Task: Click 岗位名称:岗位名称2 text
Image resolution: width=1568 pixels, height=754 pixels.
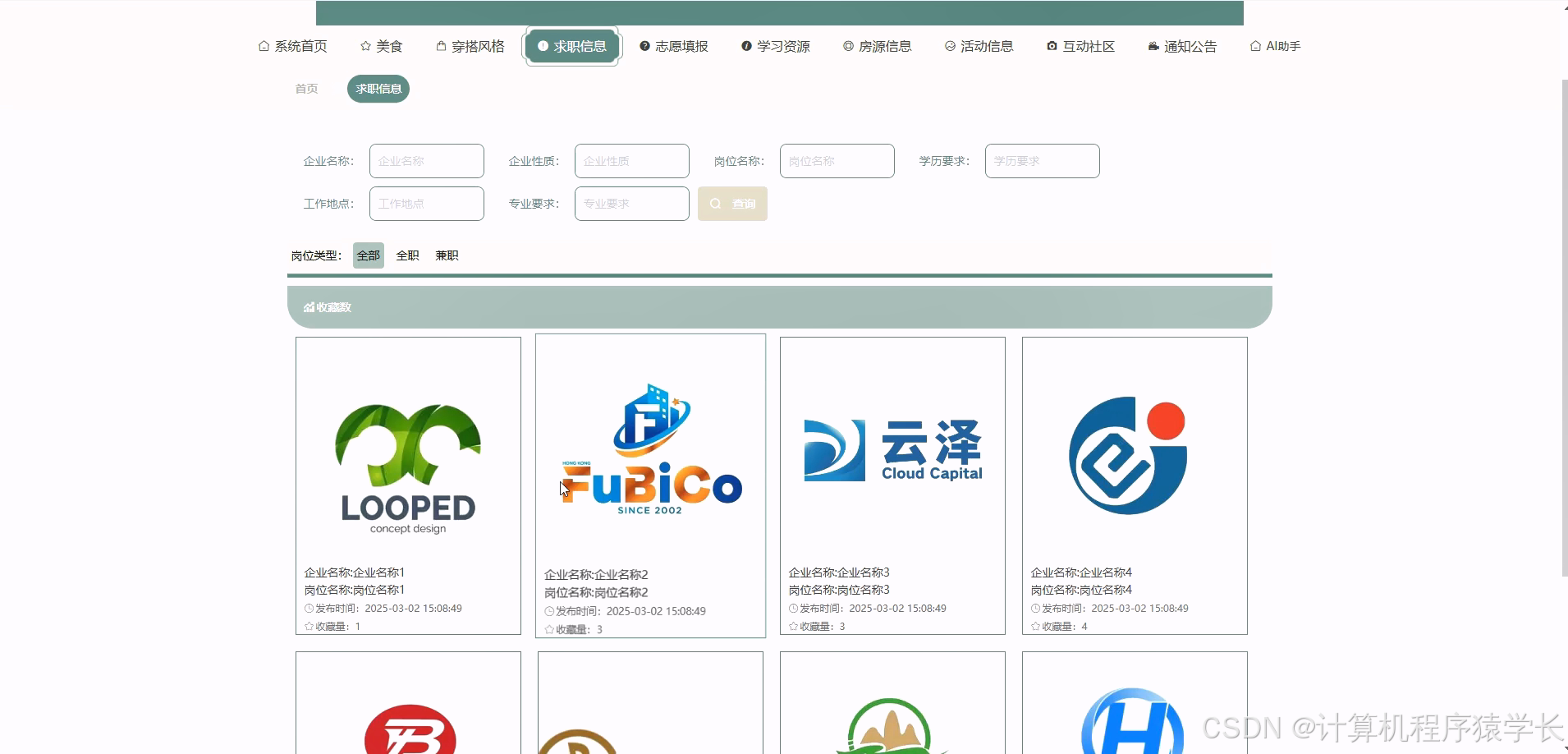Action: point(596,592)
